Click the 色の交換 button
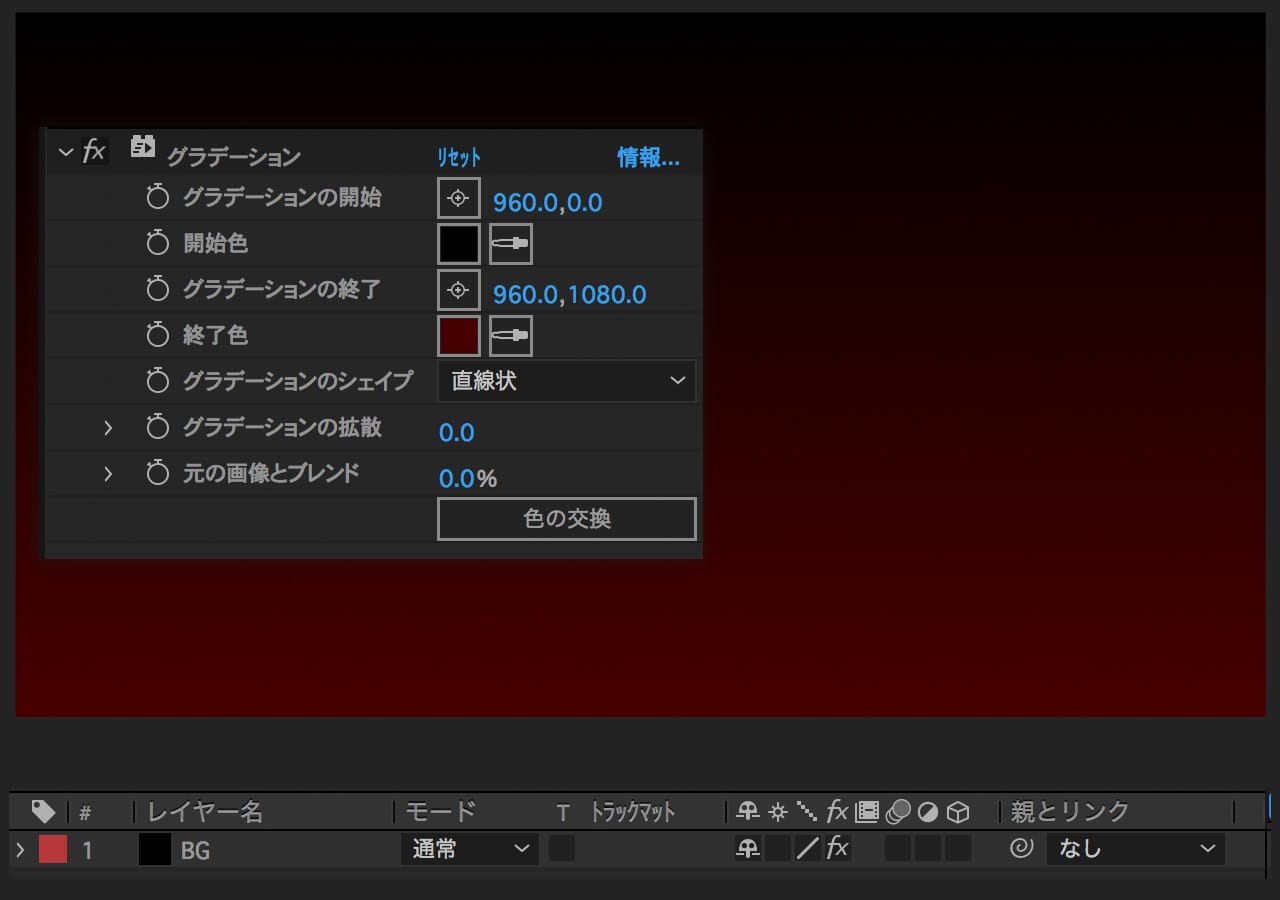 (566, 519)
